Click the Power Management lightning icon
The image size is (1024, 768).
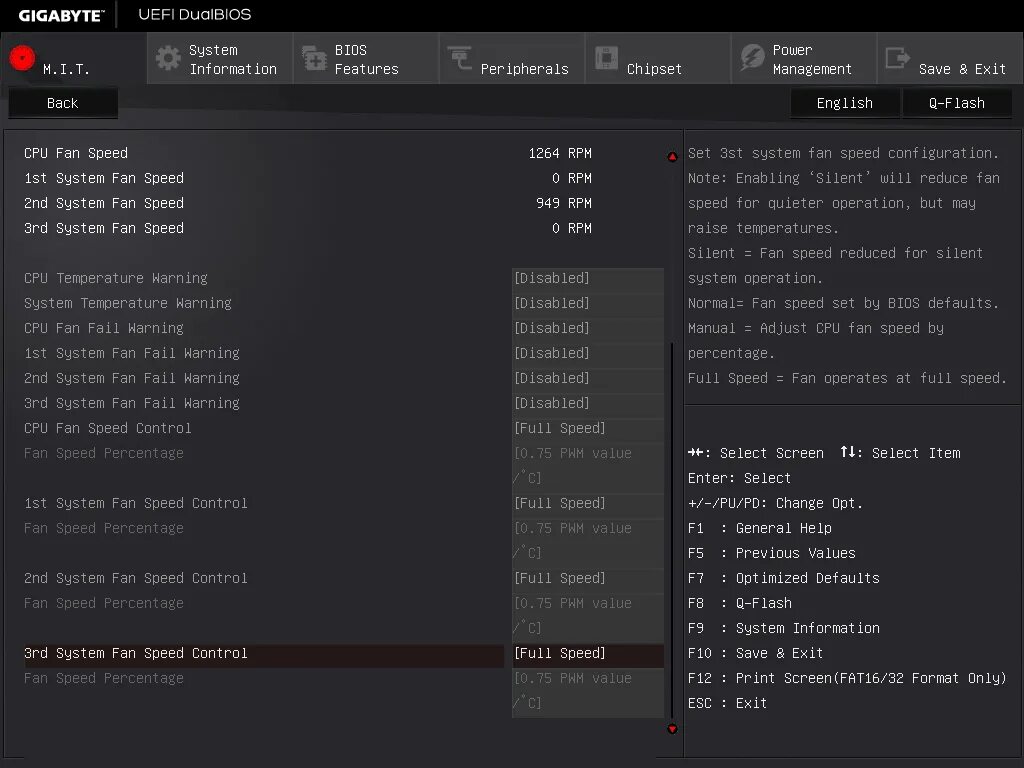click(752, 58)
